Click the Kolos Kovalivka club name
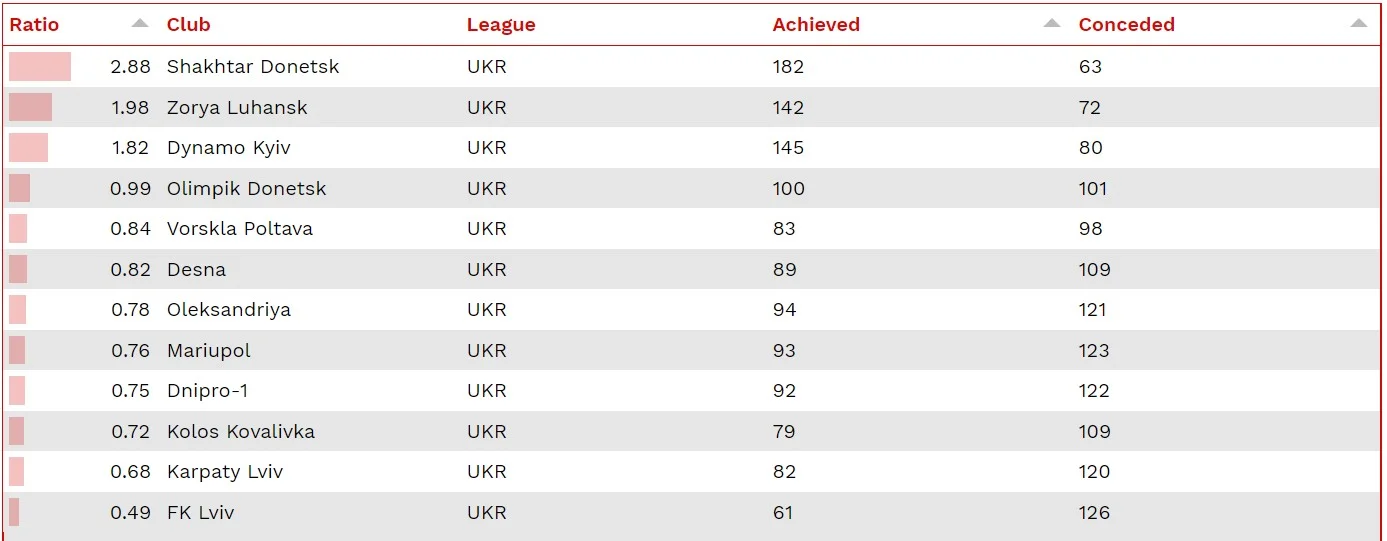 point(241,432)
